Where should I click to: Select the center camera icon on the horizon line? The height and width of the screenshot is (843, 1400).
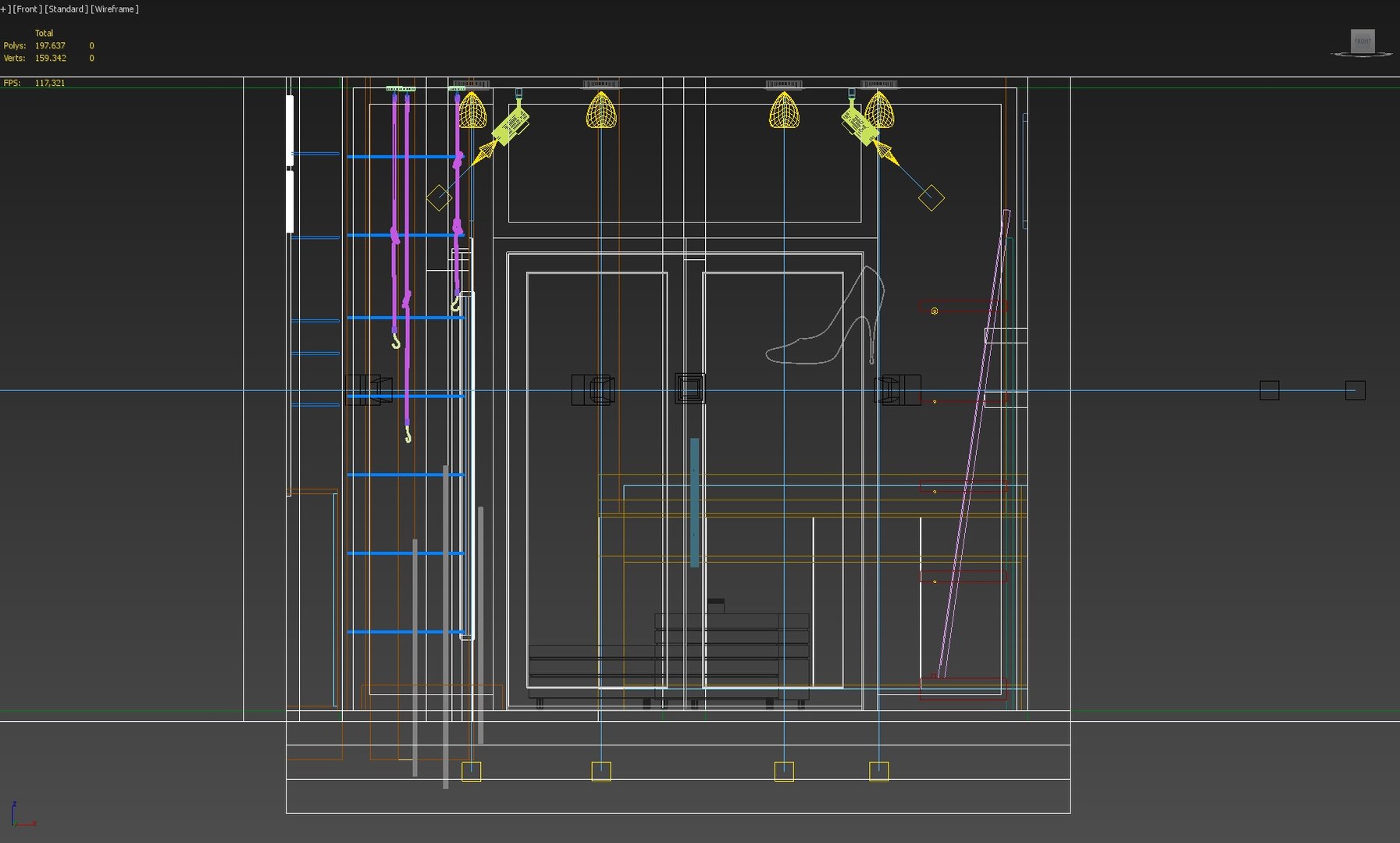click(x=690, y=388)
